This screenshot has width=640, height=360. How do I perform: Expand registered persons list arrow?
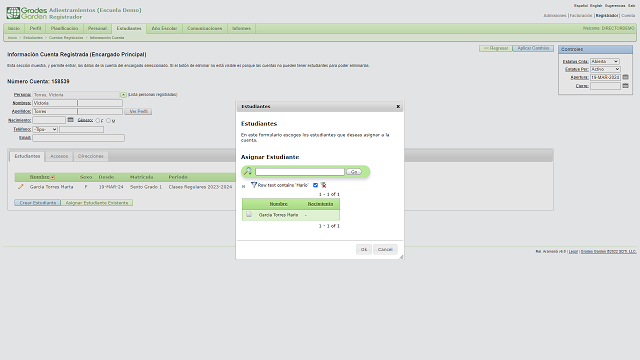[123, 95]
